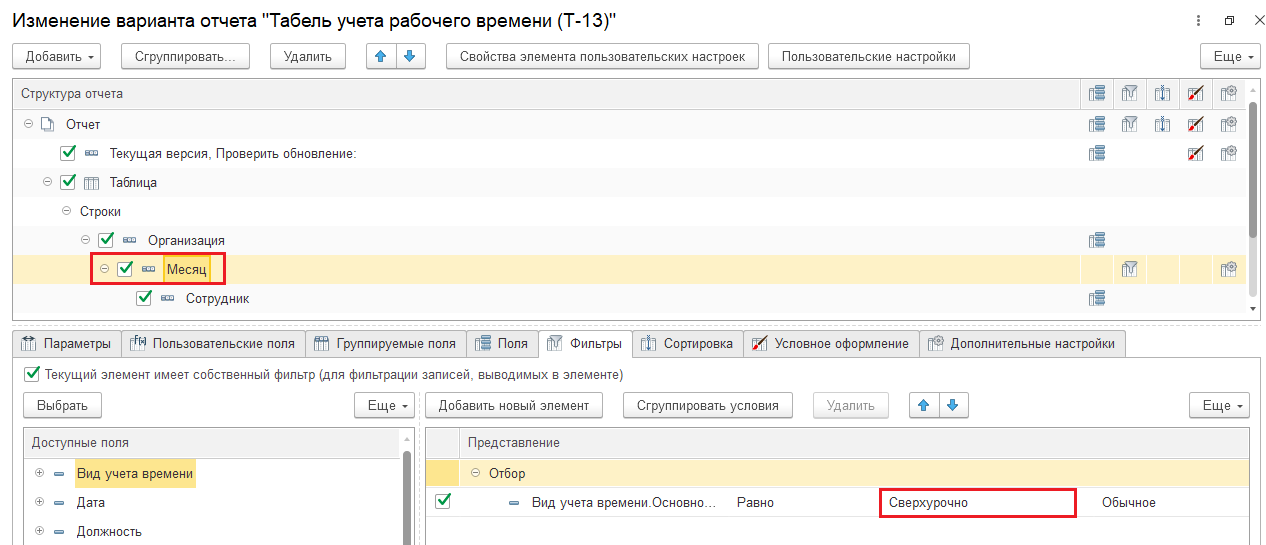Click fields icon in Организация row

click(1097, 240)
